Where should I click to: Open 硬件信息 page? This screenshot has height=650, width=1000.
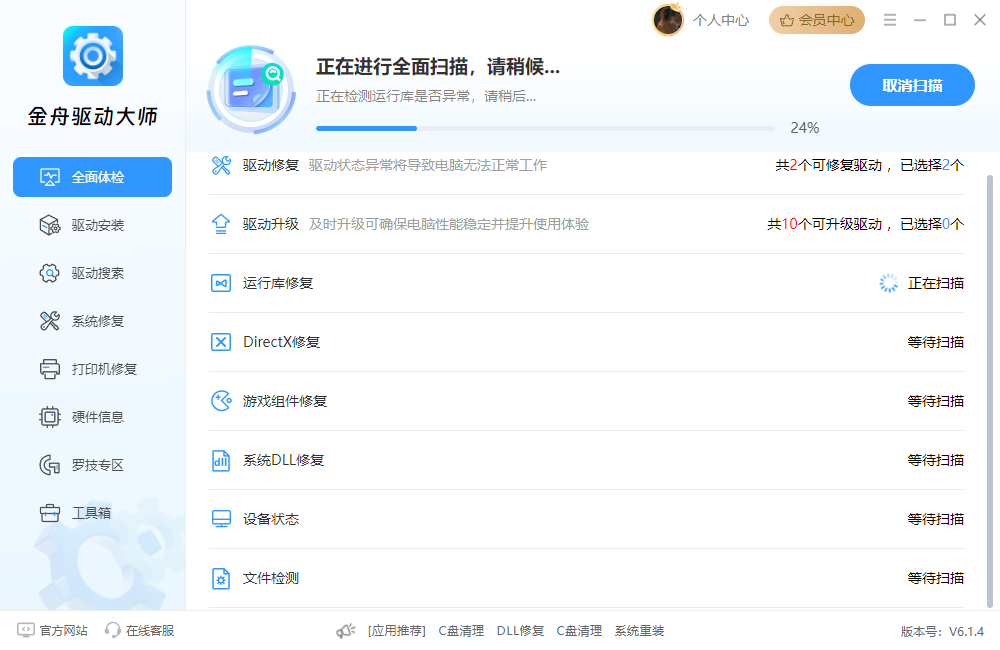[x=92, y=417]
